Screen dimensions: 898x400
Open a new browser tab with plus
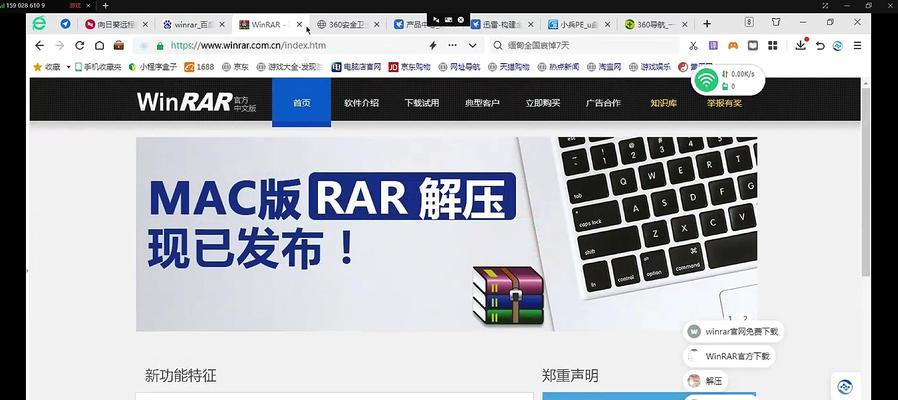pos(707,24)
